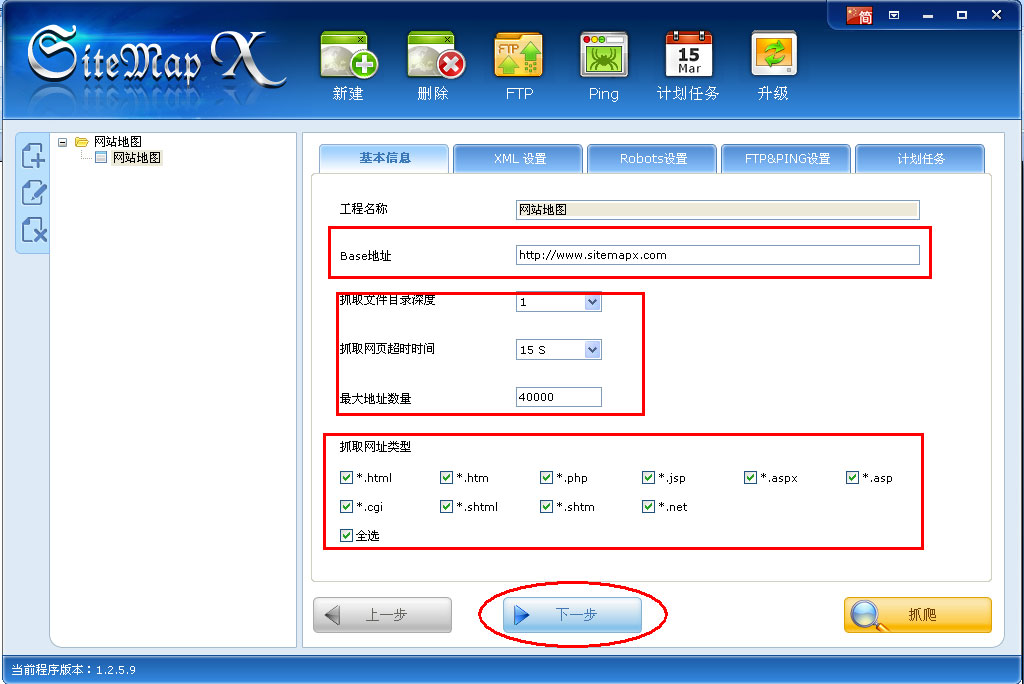Click the edit project sidebar icon
Viewport: 1024px width, 684px height.
pos(34,193)
